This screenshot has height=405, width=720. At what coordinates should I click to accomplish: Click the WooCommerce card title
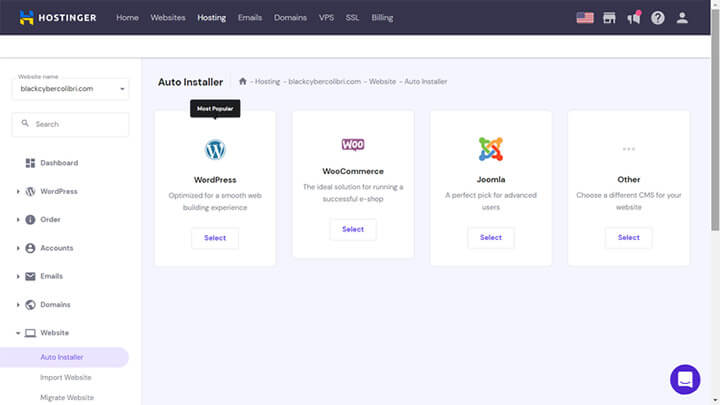(353, 171)
